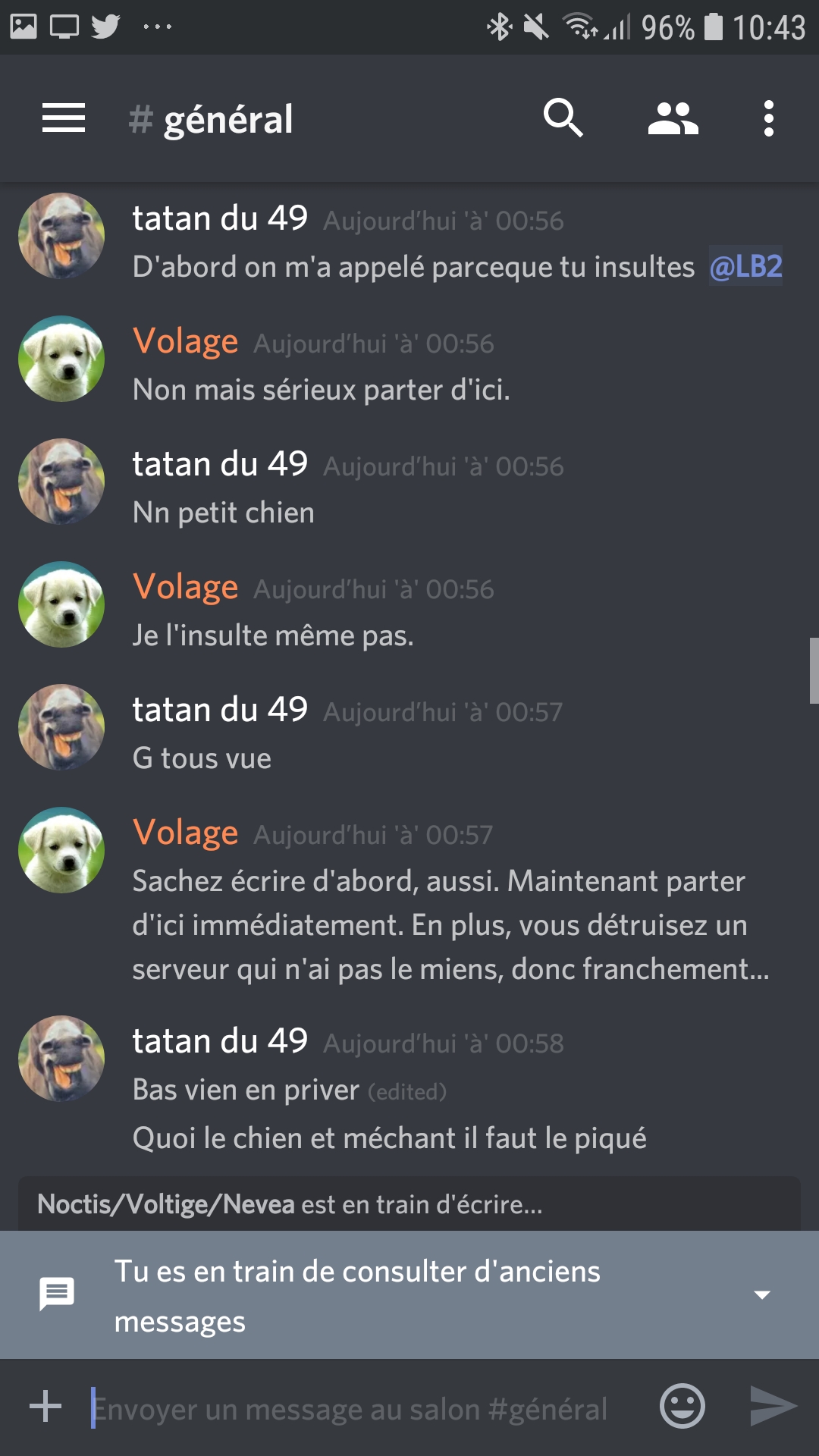819x1456 pixels.
Task: Select the message 'Nn petit chien'
Action: tap(223, 513)
